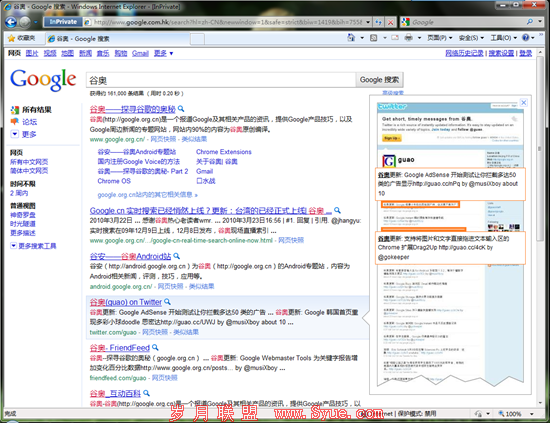550x423 pixels.
Task: Click the InPrivate indicator badge
Action: point(63,22)
